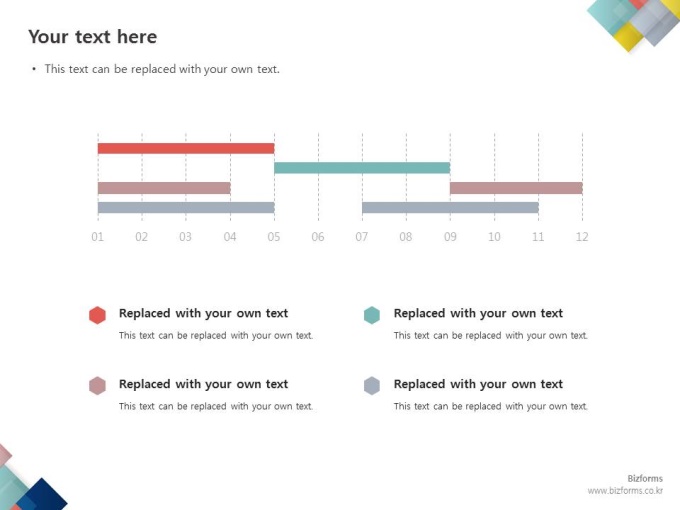Click the bullet text under the title

162,70
